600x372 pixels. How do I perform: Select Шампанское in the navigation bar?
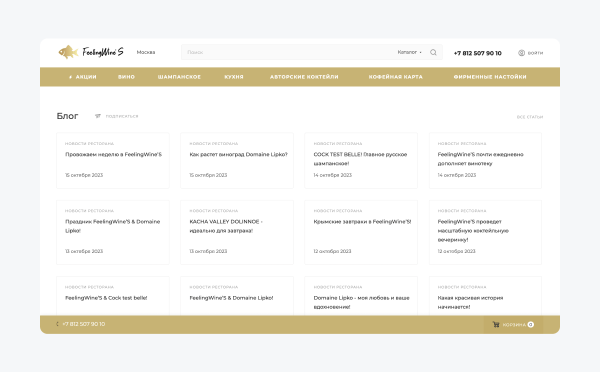click(x=179, y=77)
